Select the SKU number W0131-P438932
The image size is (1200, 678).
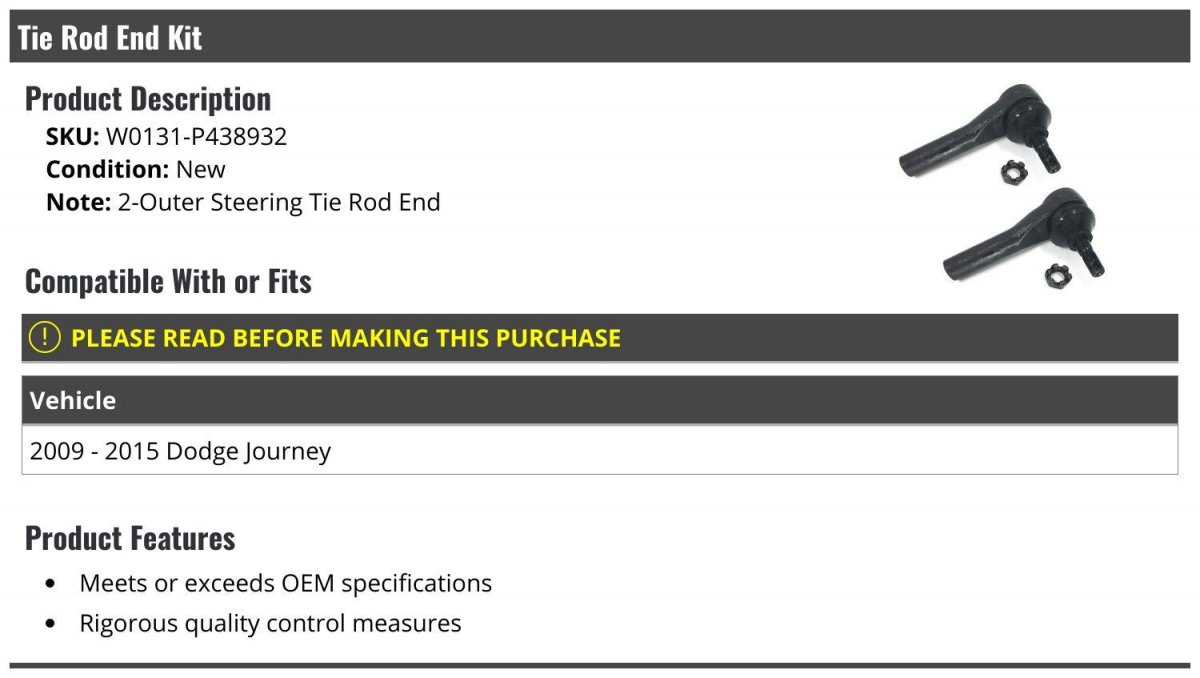coord(196,136)
